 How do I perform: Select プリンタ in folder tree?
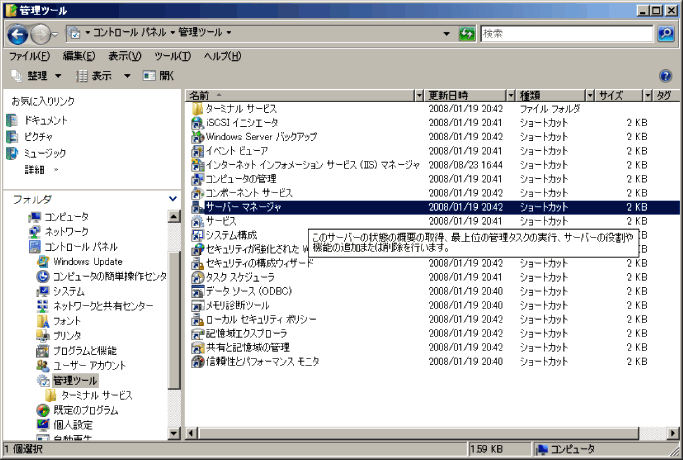click(x=67, y=336)
